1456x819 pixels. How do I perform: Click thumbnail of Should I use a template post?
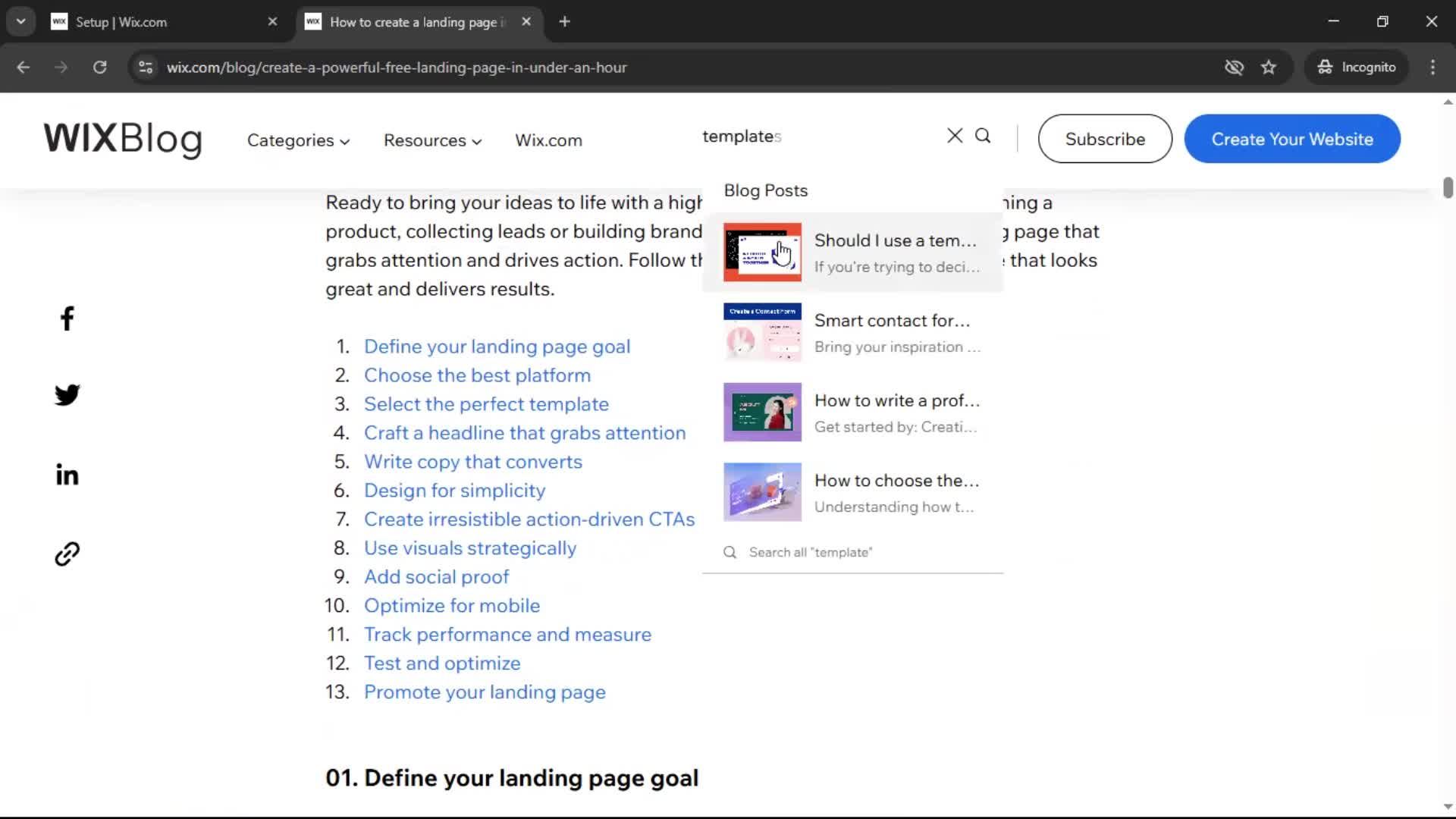tap(762, 253)
